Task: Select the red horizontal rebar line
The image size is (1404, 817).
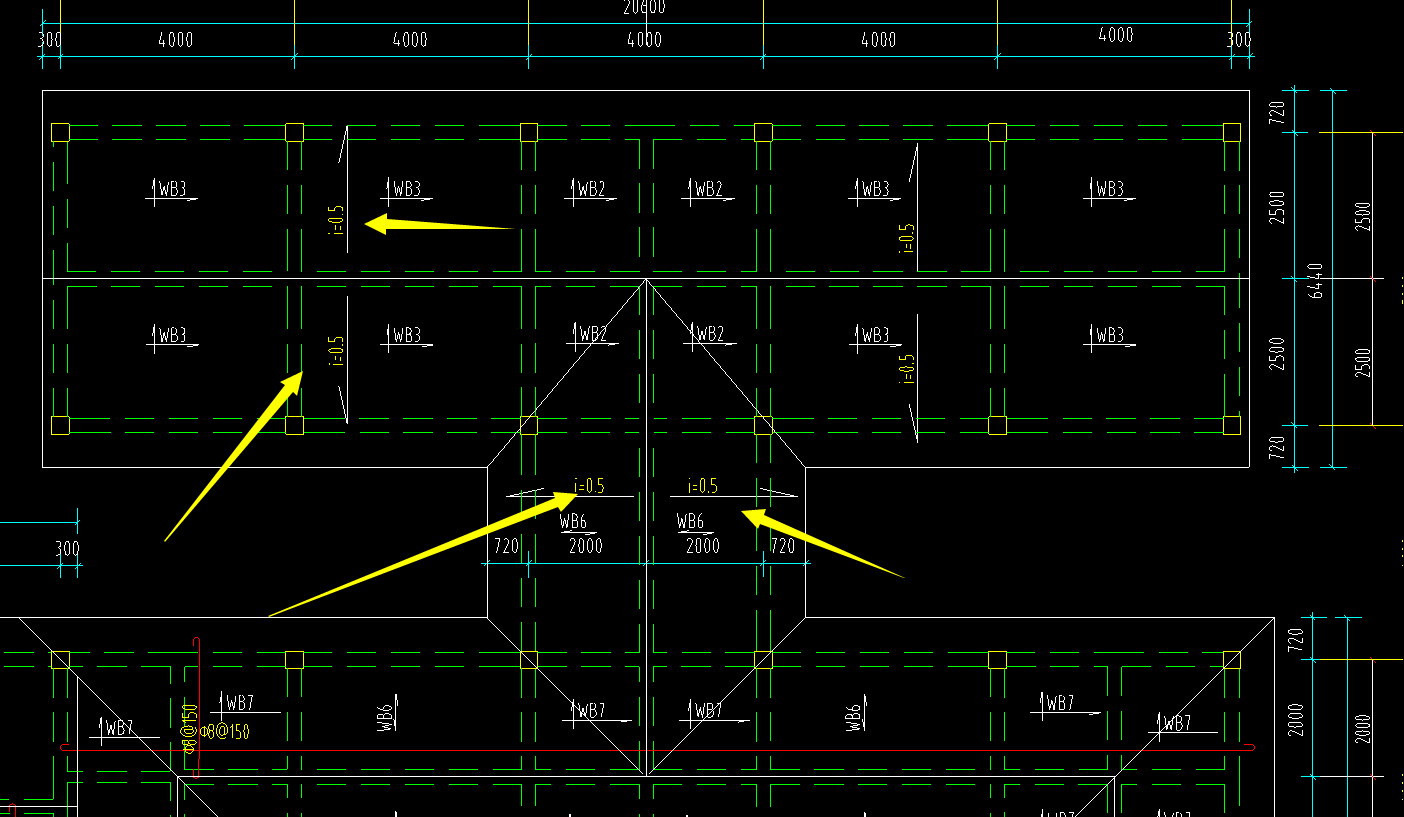Action: 657,747
